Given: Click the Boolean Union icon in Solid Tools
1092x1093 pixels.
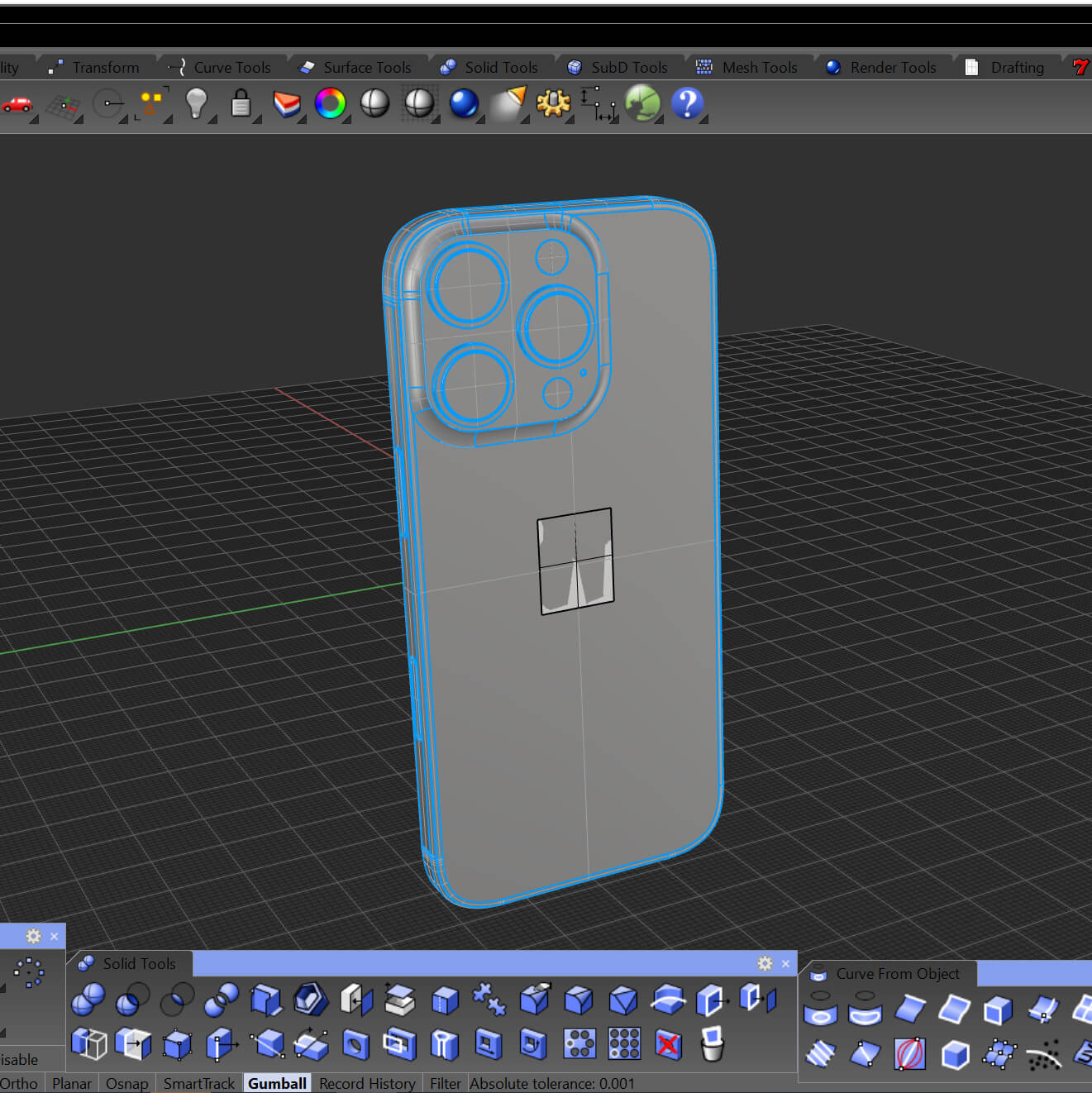Looking at the screenshot, I should coord(88,1000).
